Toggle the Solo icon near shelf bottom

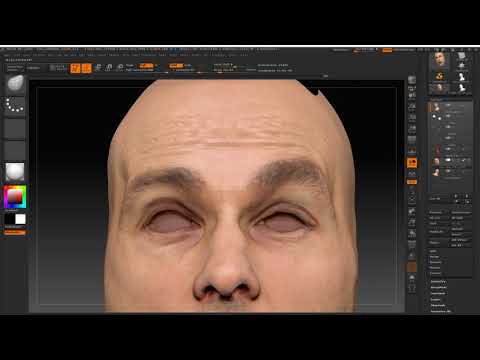(x=412, y=277)
